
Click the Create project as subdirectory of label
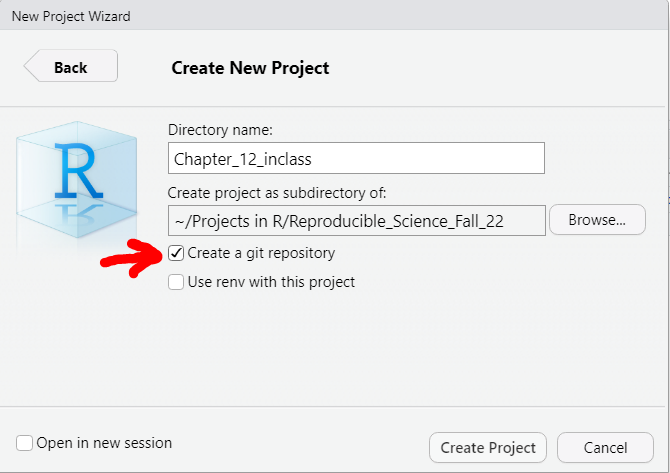click(277, 193)
